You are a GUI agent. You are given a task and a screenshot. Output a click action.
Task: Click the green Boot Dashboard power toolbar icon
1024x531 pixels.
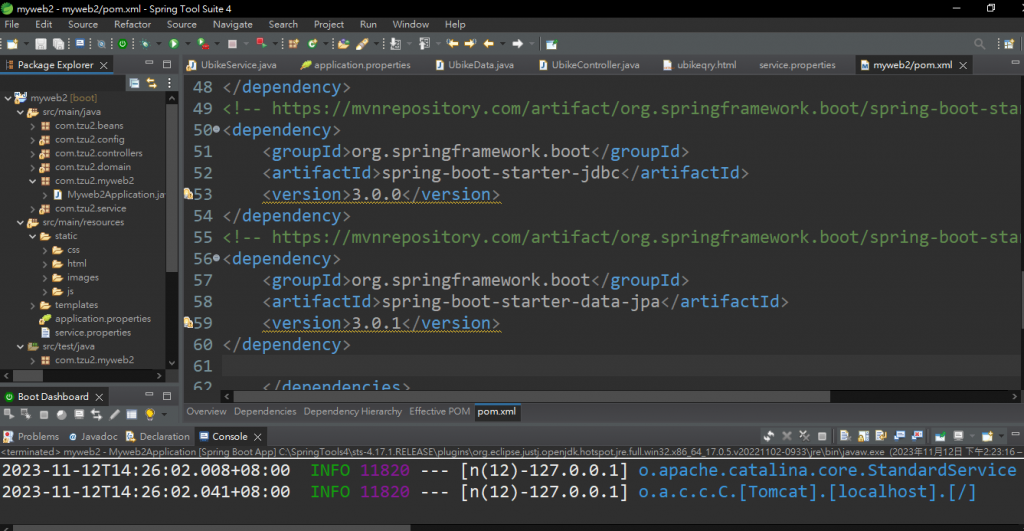123,44
